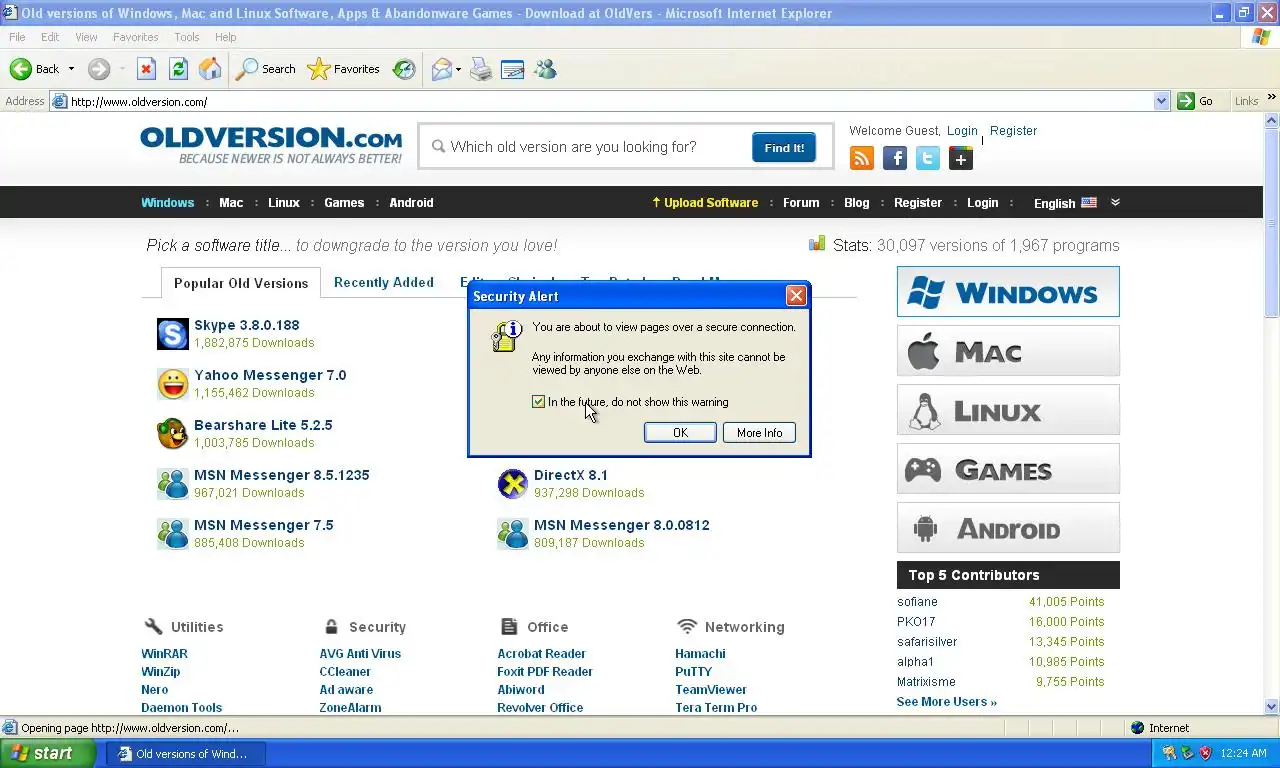Select the Popular Old Versions tab
The height and width of the screenshot is (768, 1280).
tap(241, 283)
